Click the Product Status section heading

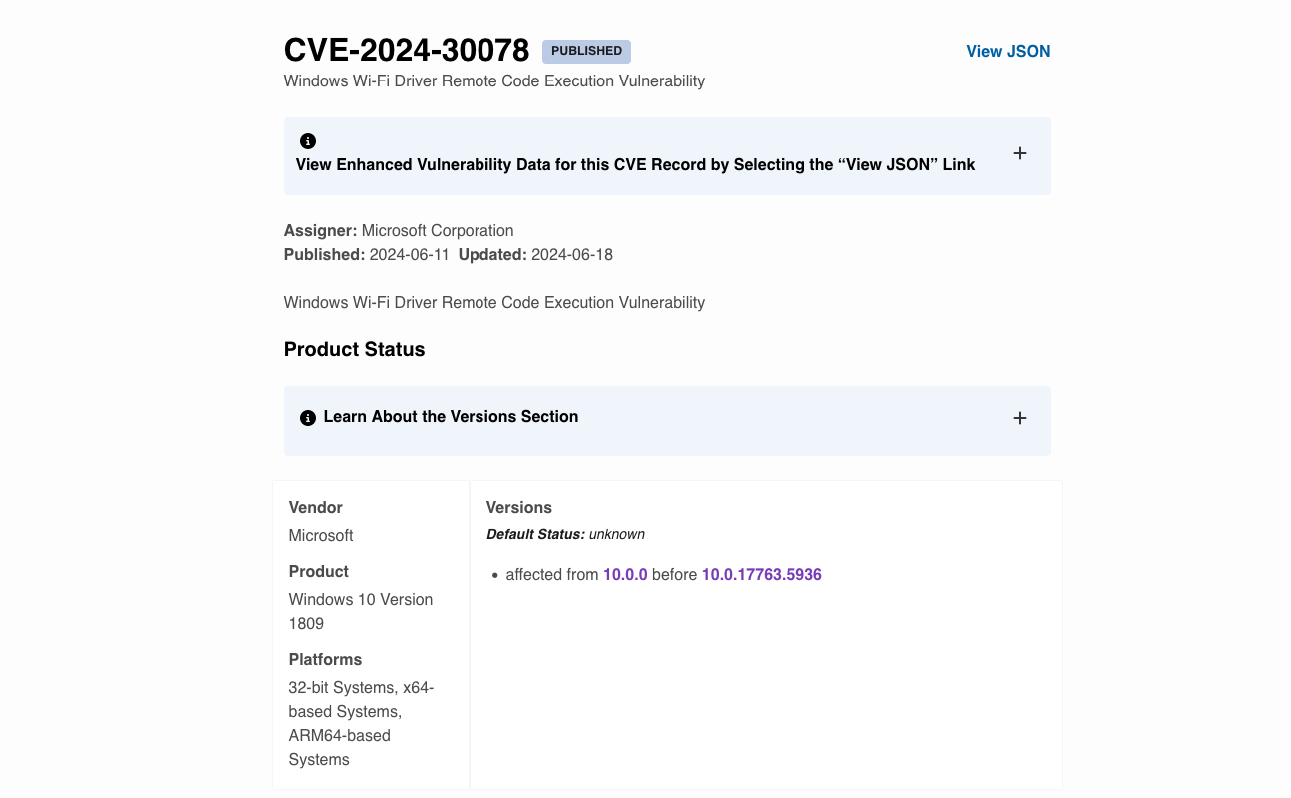pyautogui.click(x=354, y=349)
